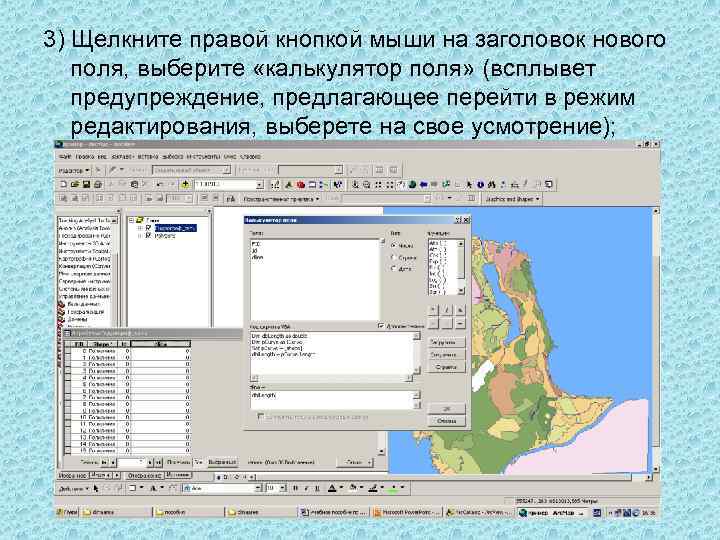Viewport: 720px width, 540px height.
Task: Click the Bold B icon in draw toolbar
Action: tap(295, 488)
